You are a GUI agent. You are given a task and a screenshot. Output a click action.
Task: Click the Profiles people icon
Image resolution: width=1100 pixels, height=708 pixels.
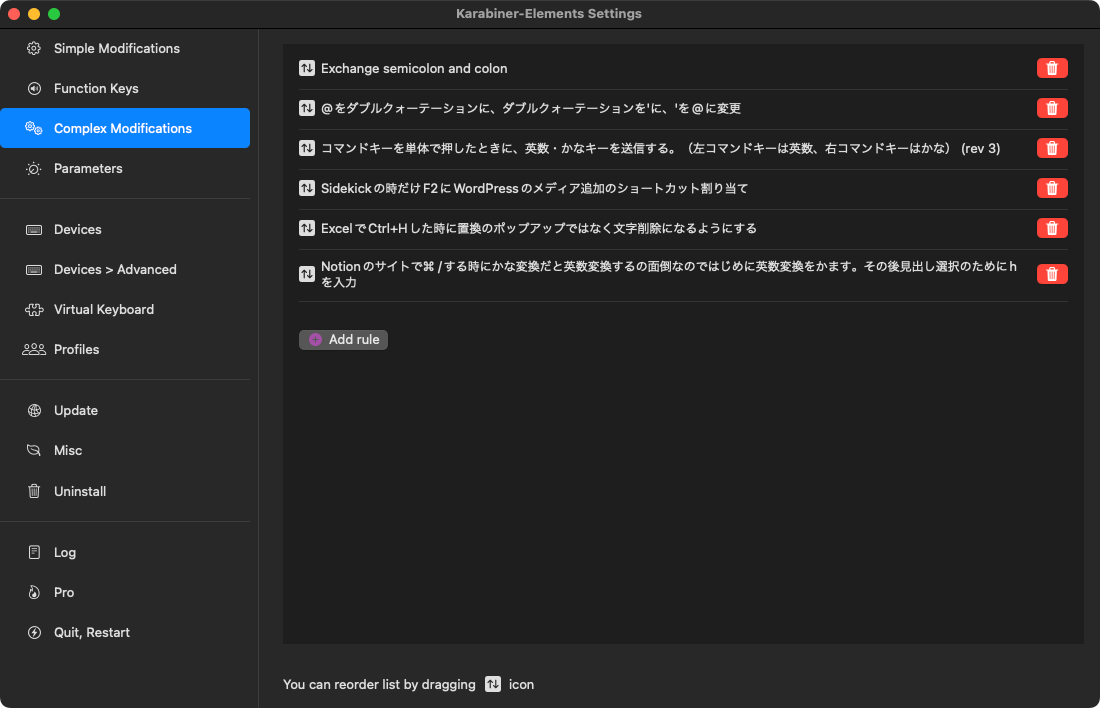pyautogui.click(x=34, y=349)
